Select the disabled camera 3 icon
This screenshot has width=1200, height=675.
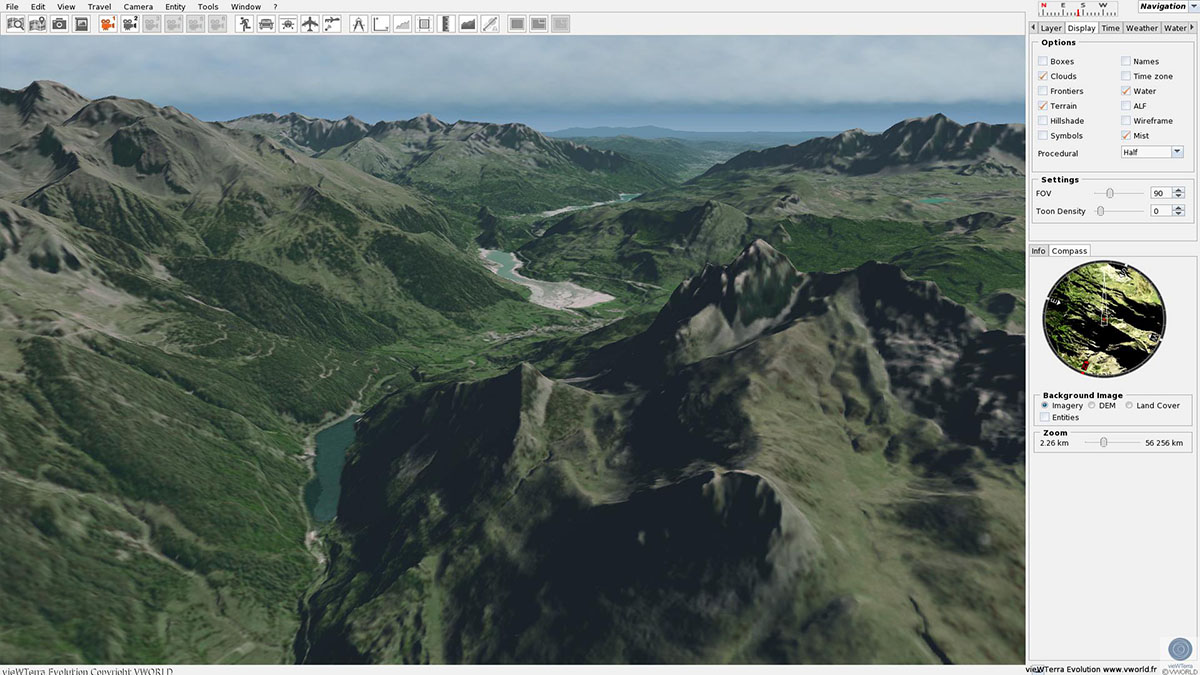tap(152, 24)
